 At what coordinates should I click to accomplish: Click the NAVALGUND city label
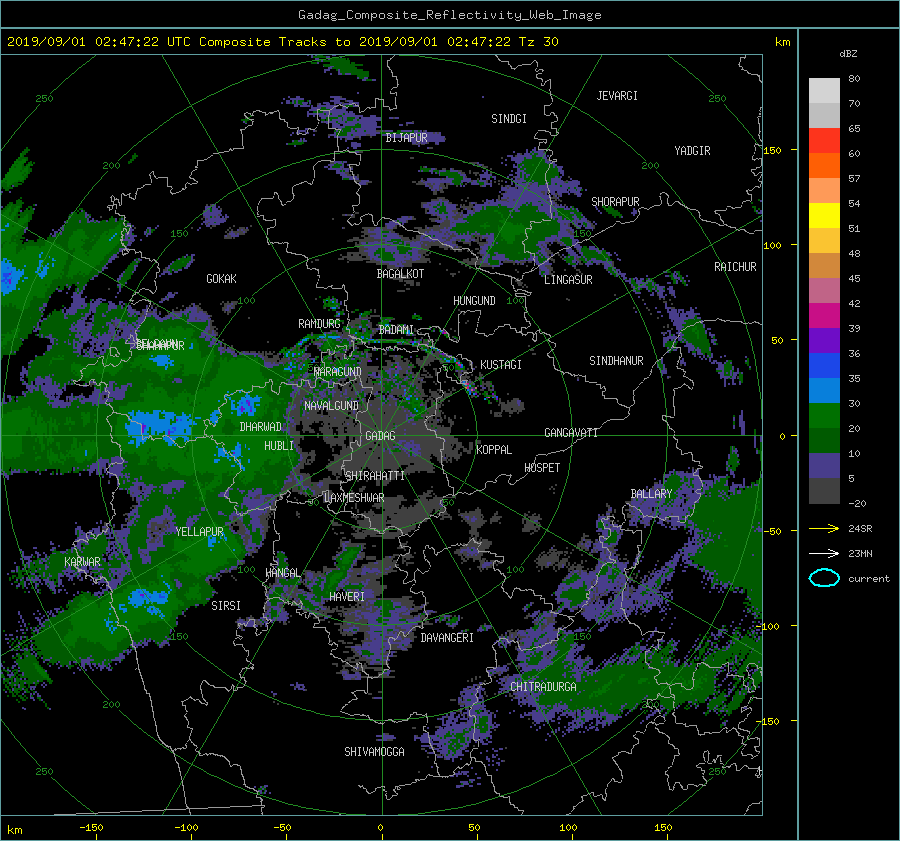[331, 406]
